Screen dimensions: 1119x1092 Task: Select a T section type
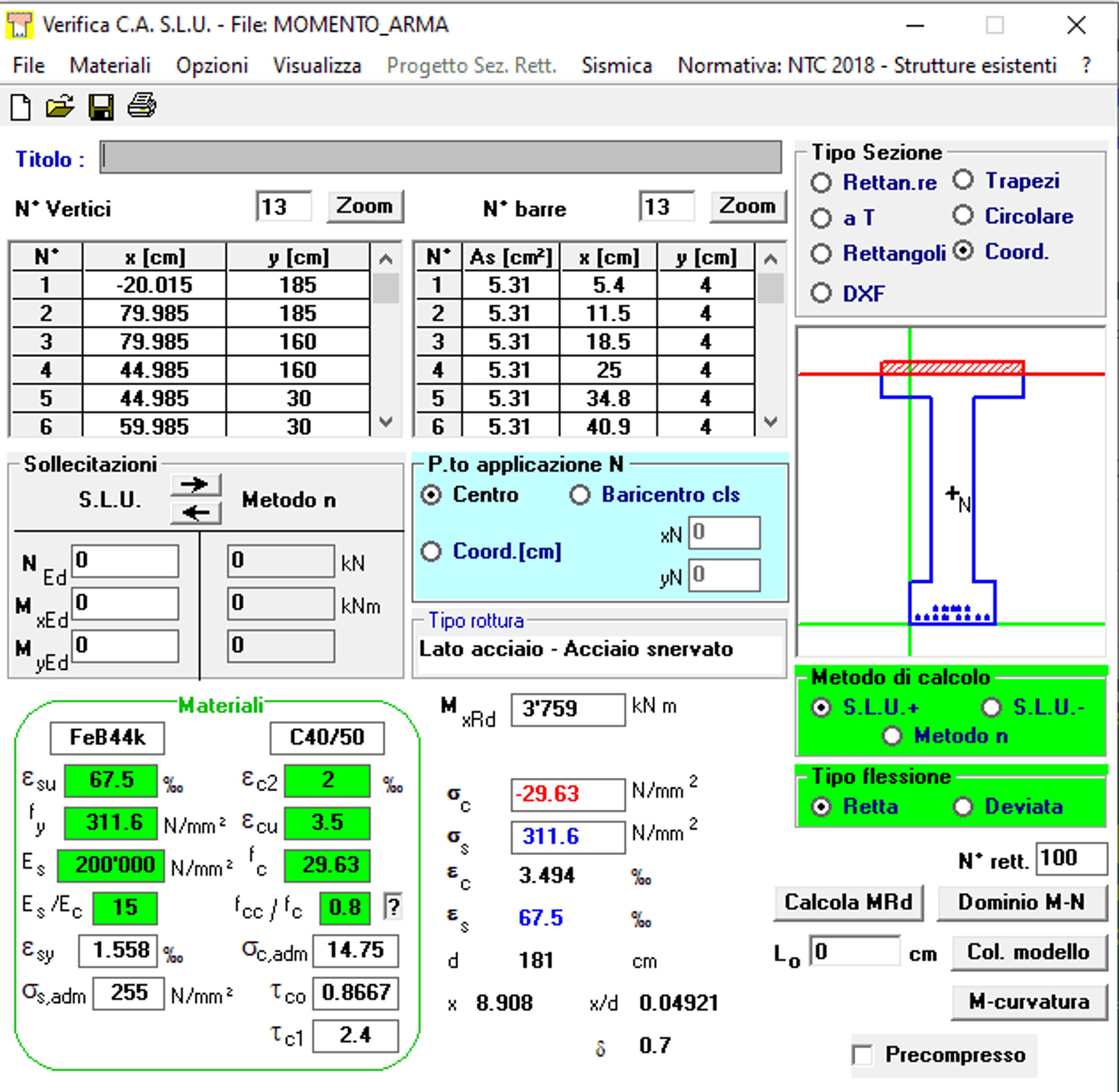821,218
